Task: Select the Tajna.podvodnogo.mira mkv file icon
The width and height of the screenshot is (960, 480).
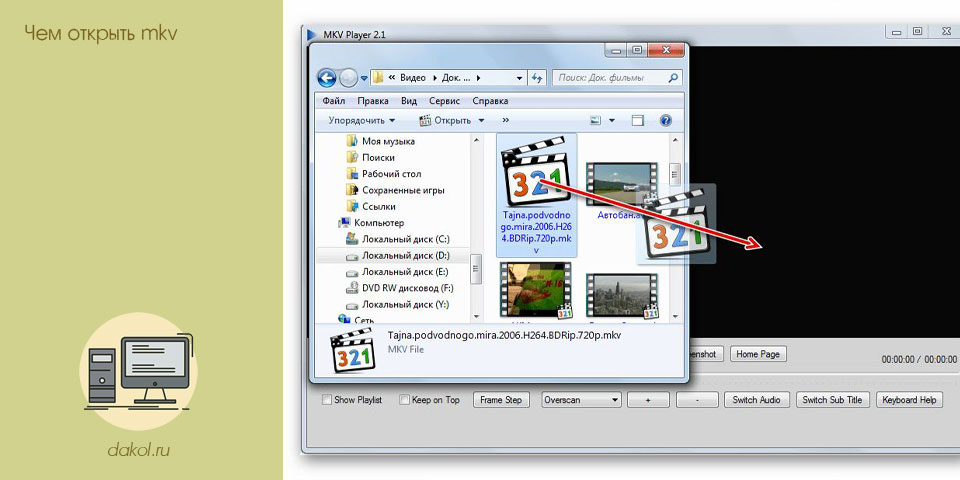Action: point(536,172)
